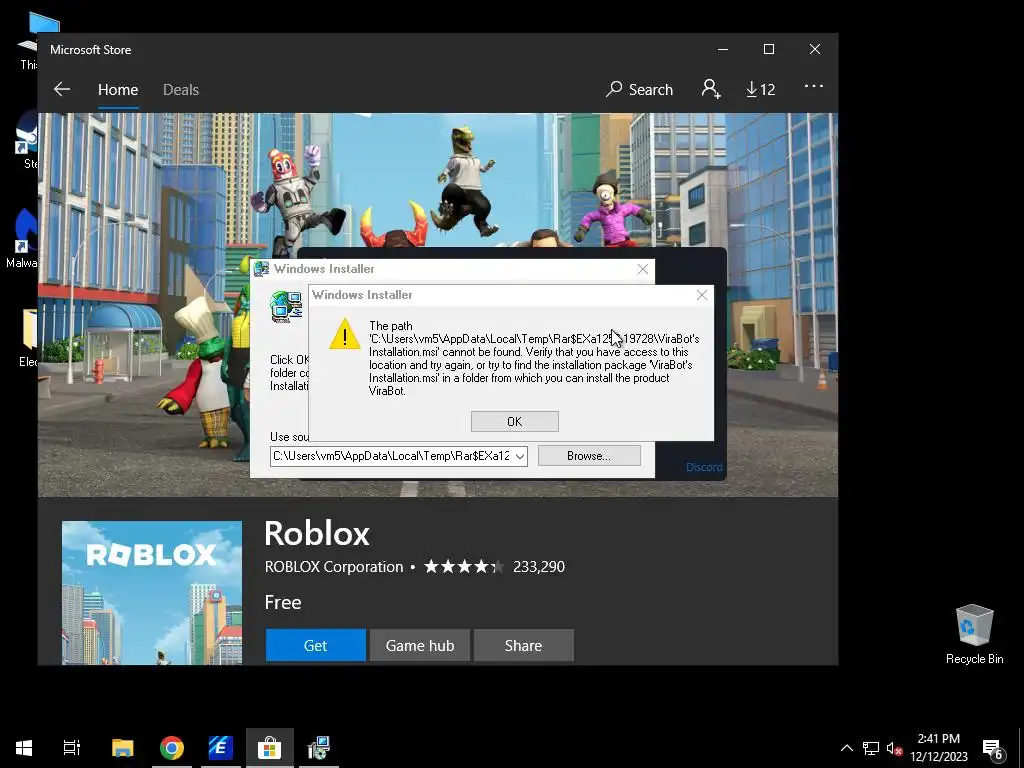Show hidden system tray icons
Viewport: 1024px width, 768px height.
point(846,748)
